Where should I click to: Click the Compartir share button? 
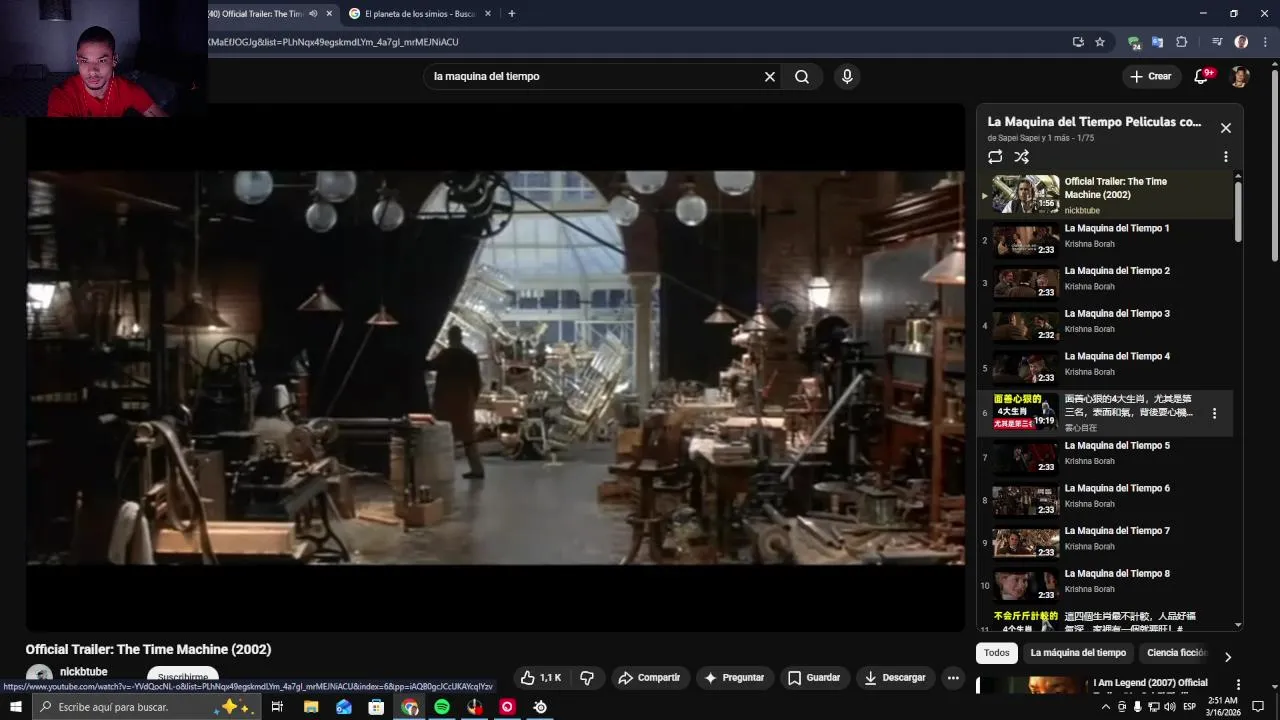[649, 678]
